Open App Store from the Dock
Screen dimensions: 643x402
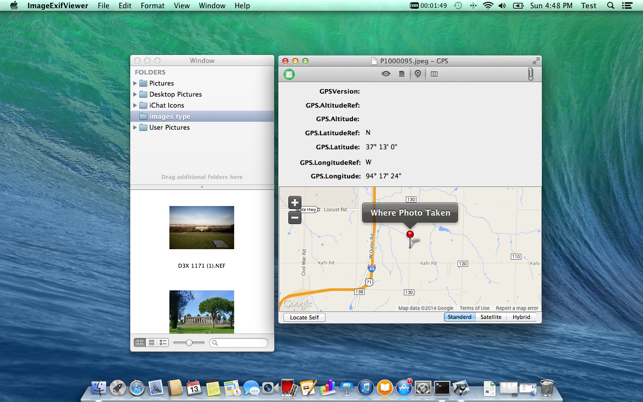tap(404, 387)
